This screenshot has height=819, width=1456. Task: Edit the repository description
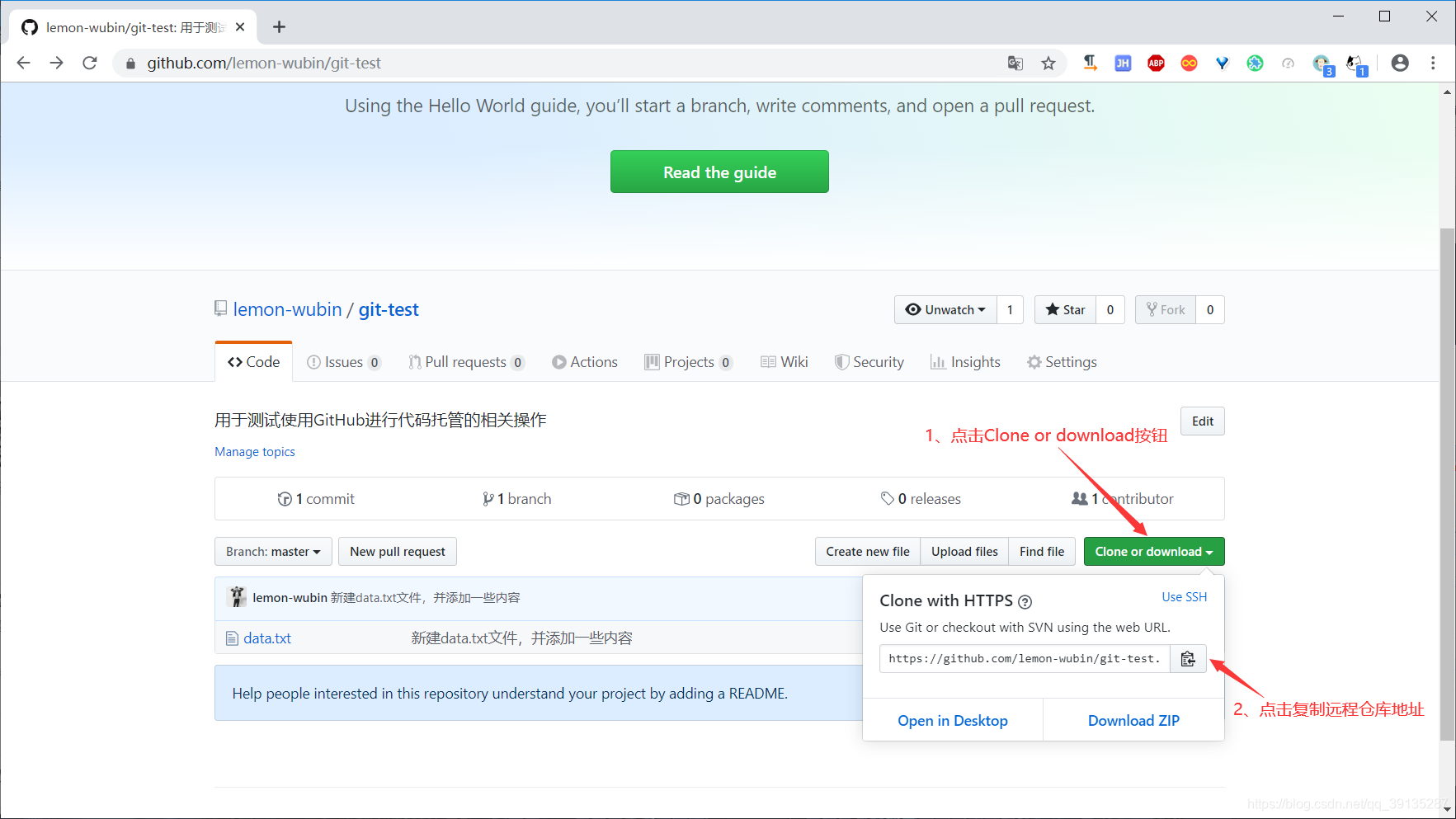pyautogui.click(x=1202, y=421)
